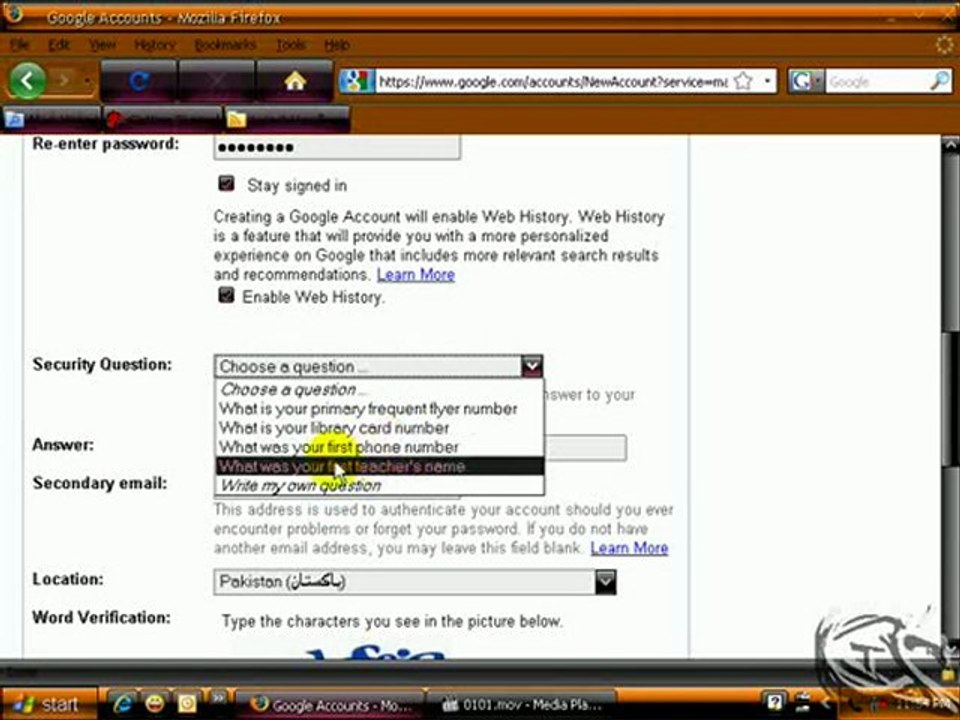Click the third quick launch icon

[187, 703]
